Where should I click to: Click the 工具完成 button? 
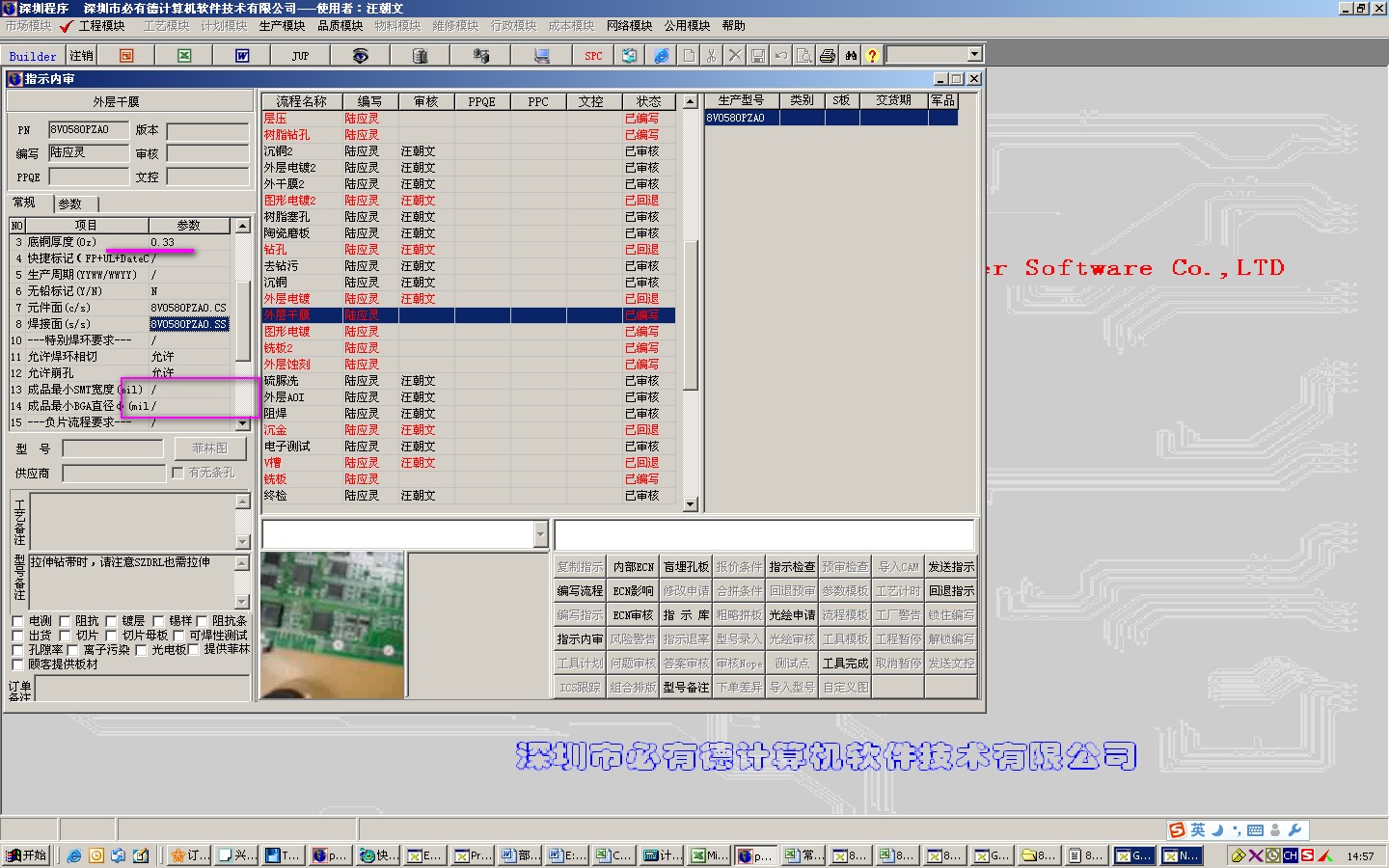845,664
